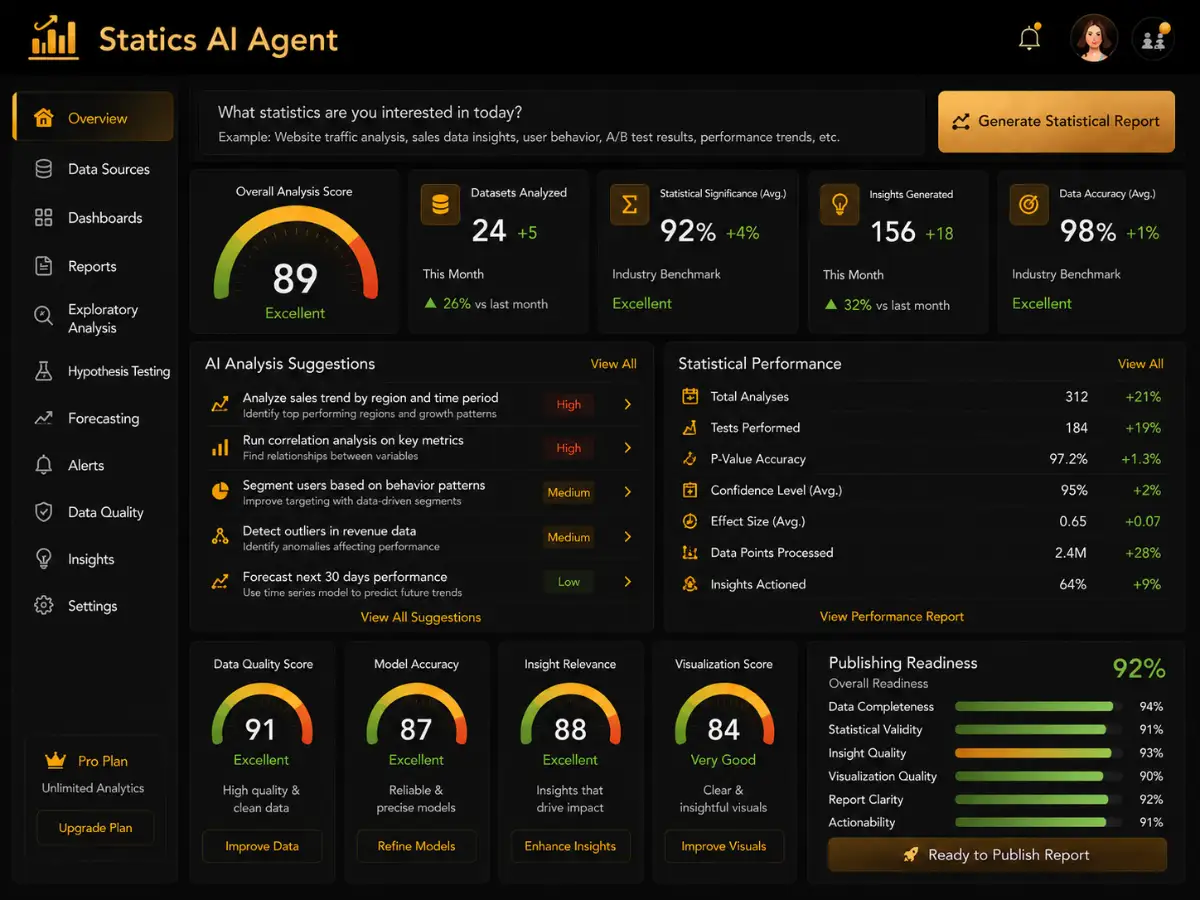Open Insights in the sidebar
Image resolution: width=1200 pixels, height=900 pixels.
(x=93, y=559)
